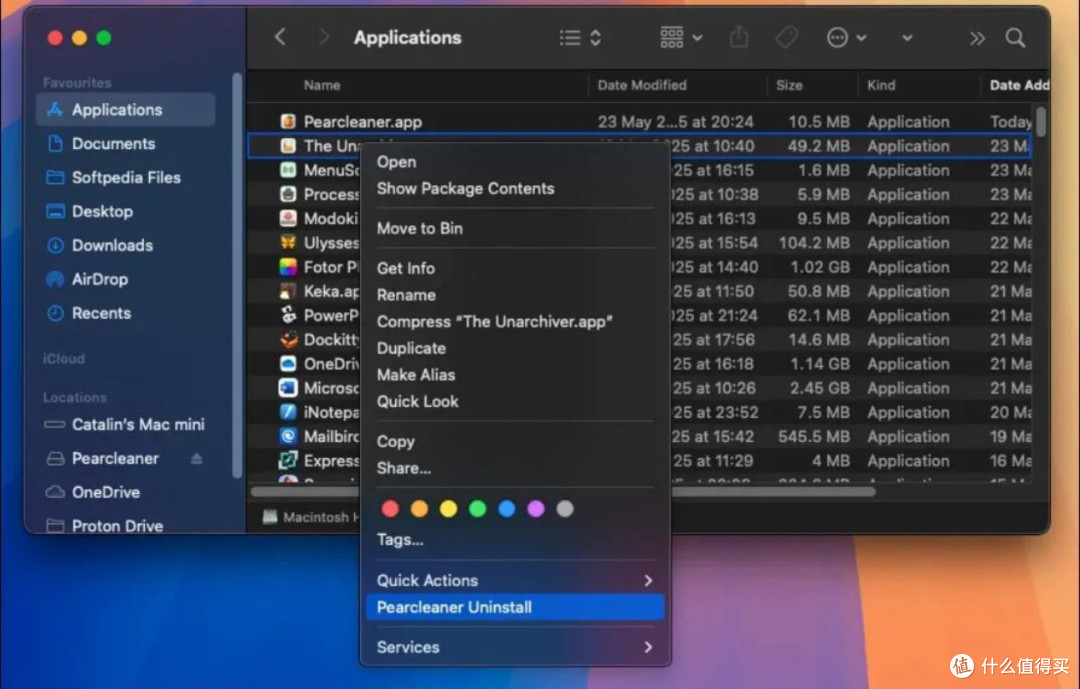The image size is (1080, 689).
Task: Click the Mailbird app icon
Action: [x=288, y=436]
